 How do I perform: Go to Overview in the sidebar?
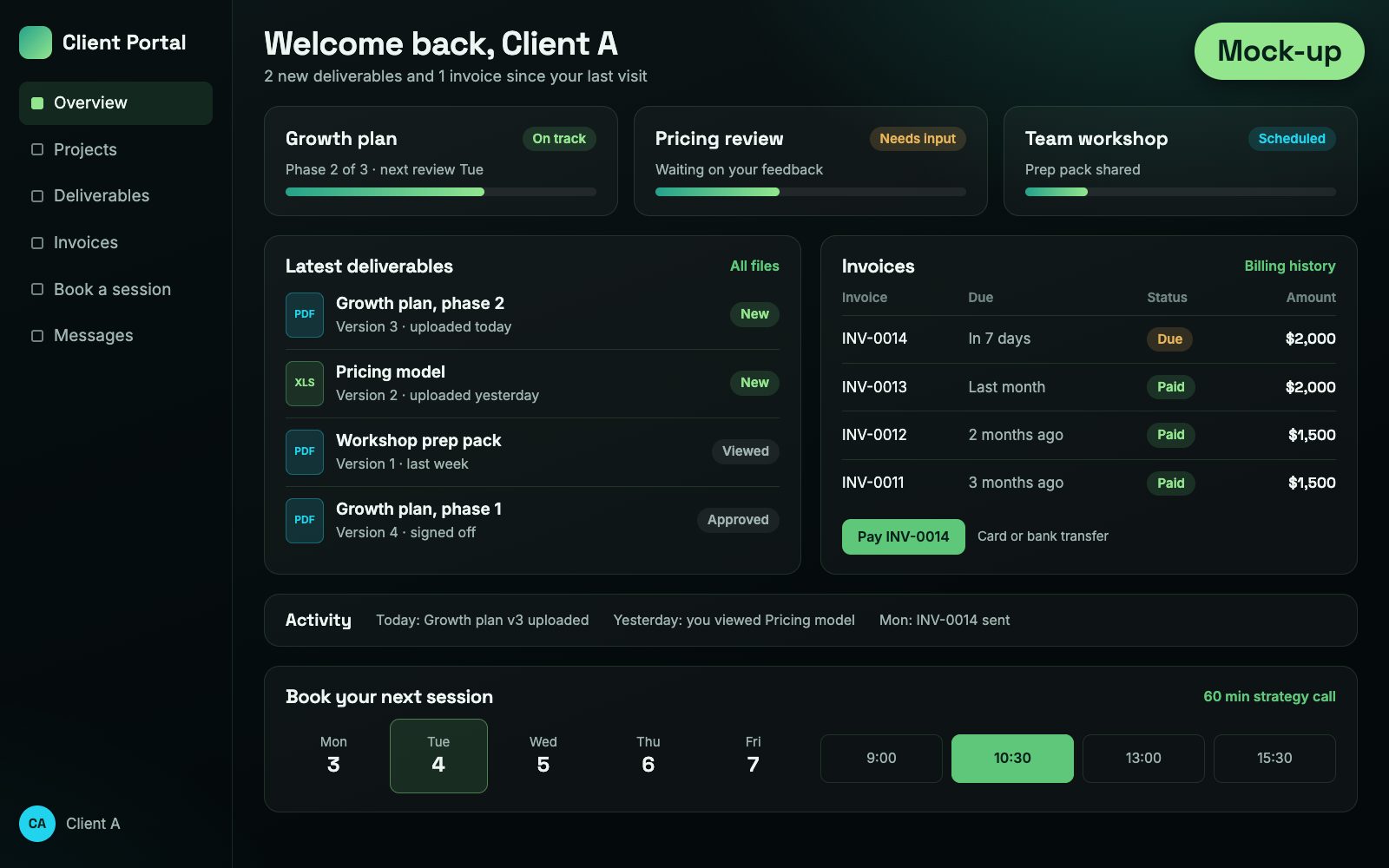(x=115, y=102)
